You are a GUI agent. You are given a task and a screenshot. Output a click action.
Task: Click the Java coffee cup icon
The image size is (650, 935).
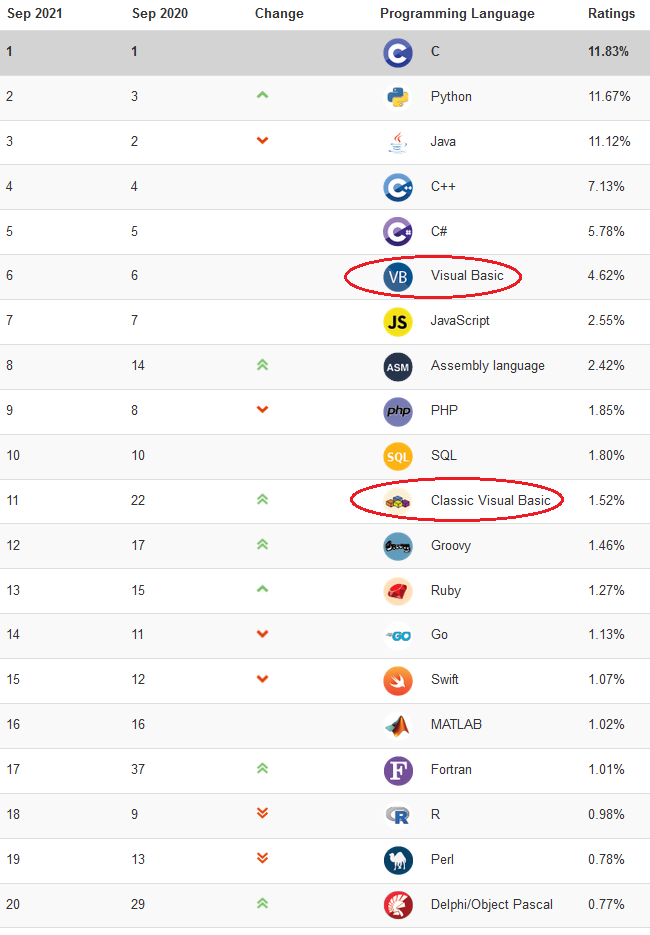398,143
